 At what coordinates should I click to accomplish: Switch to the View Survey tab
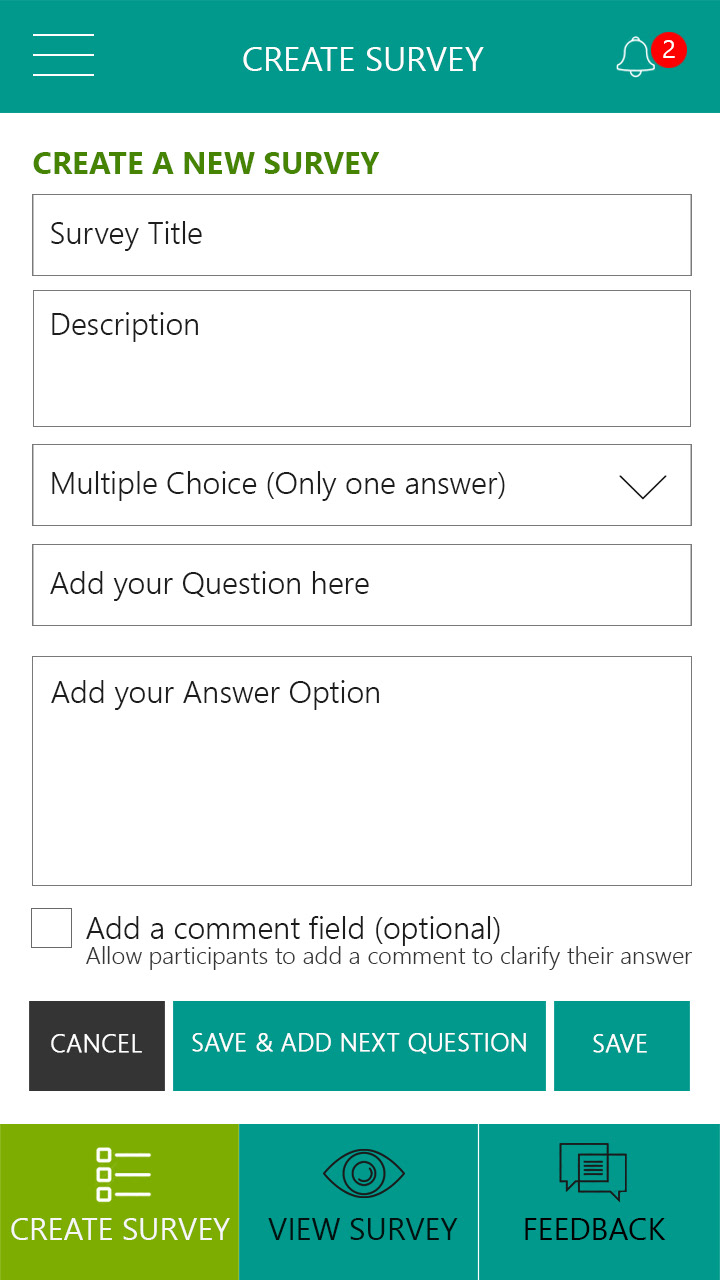(362, 1229)
